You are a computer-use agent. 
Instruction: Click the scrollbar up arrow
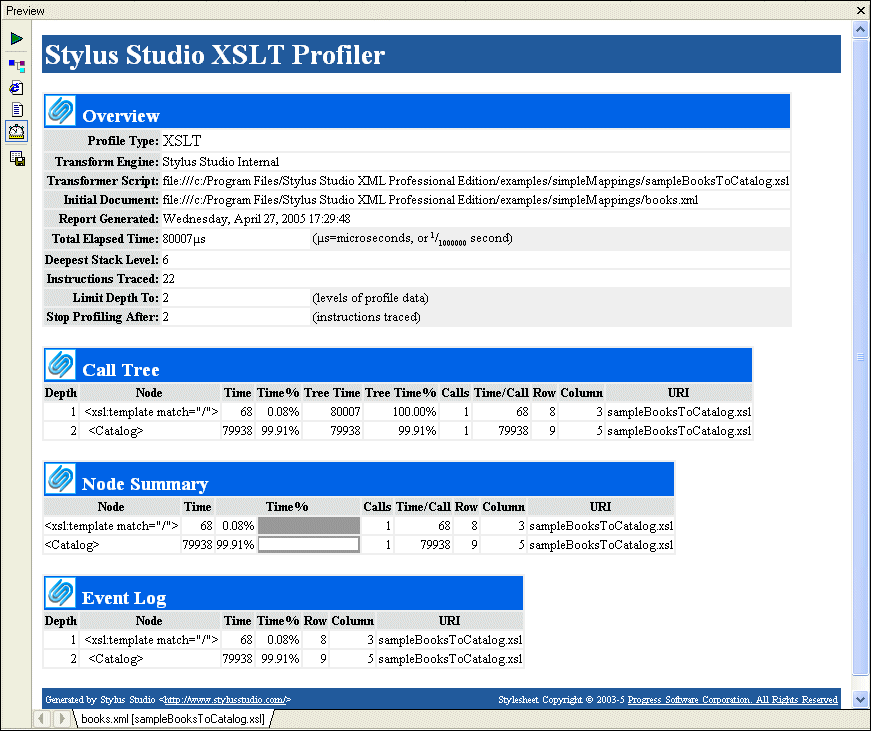860,29
